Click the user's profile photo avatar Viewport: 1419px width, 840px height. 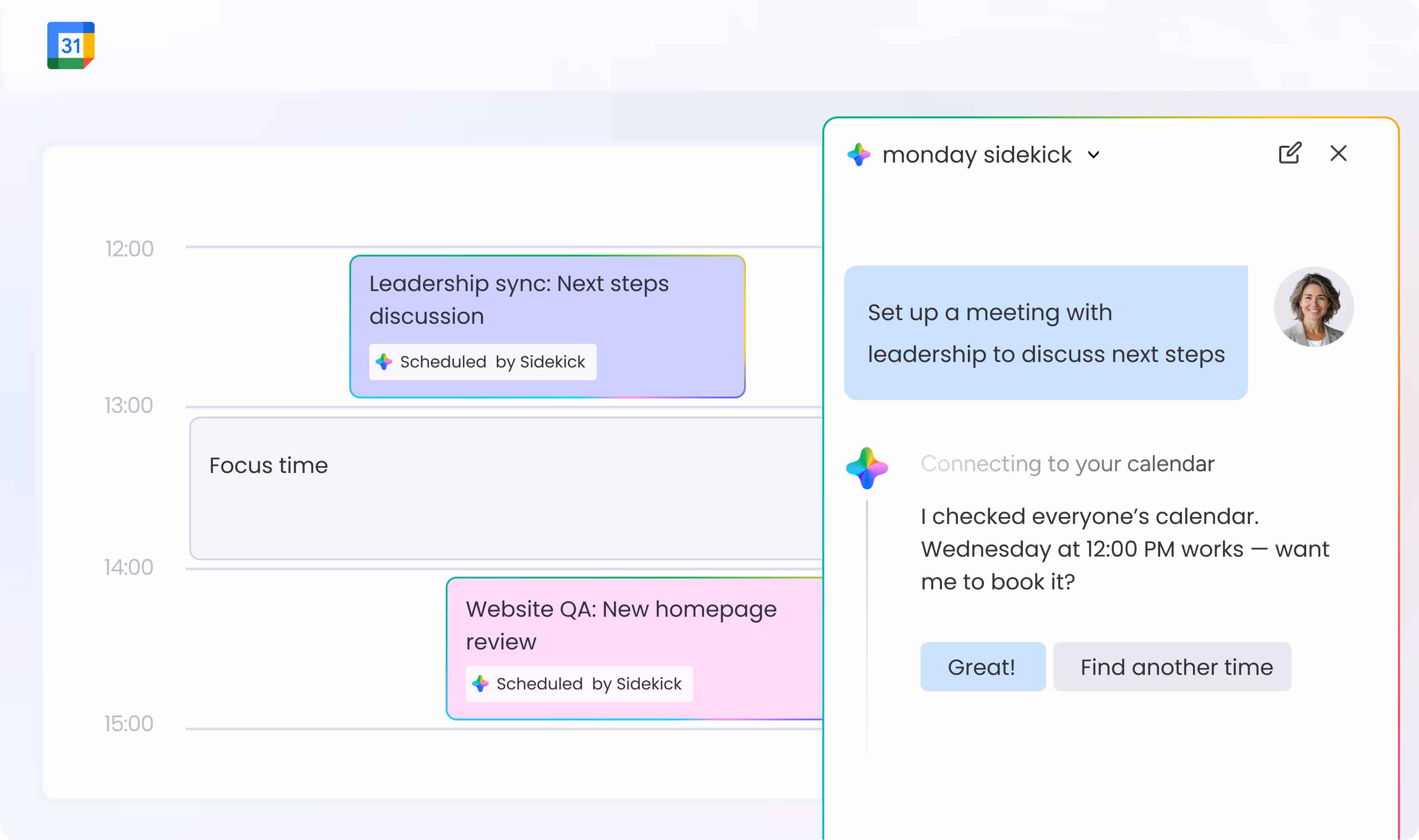[x=1313, y=307]
